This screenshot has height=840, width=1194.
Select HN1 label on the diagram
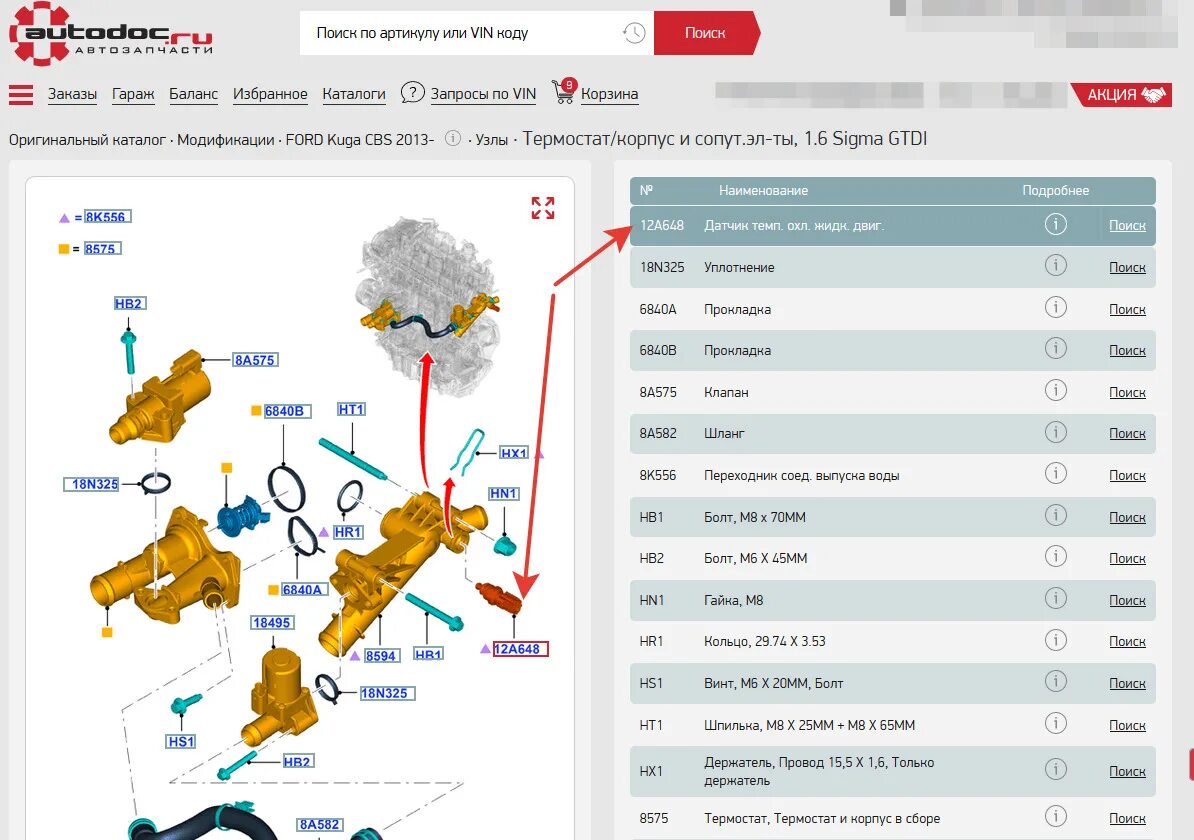point(503,493)
